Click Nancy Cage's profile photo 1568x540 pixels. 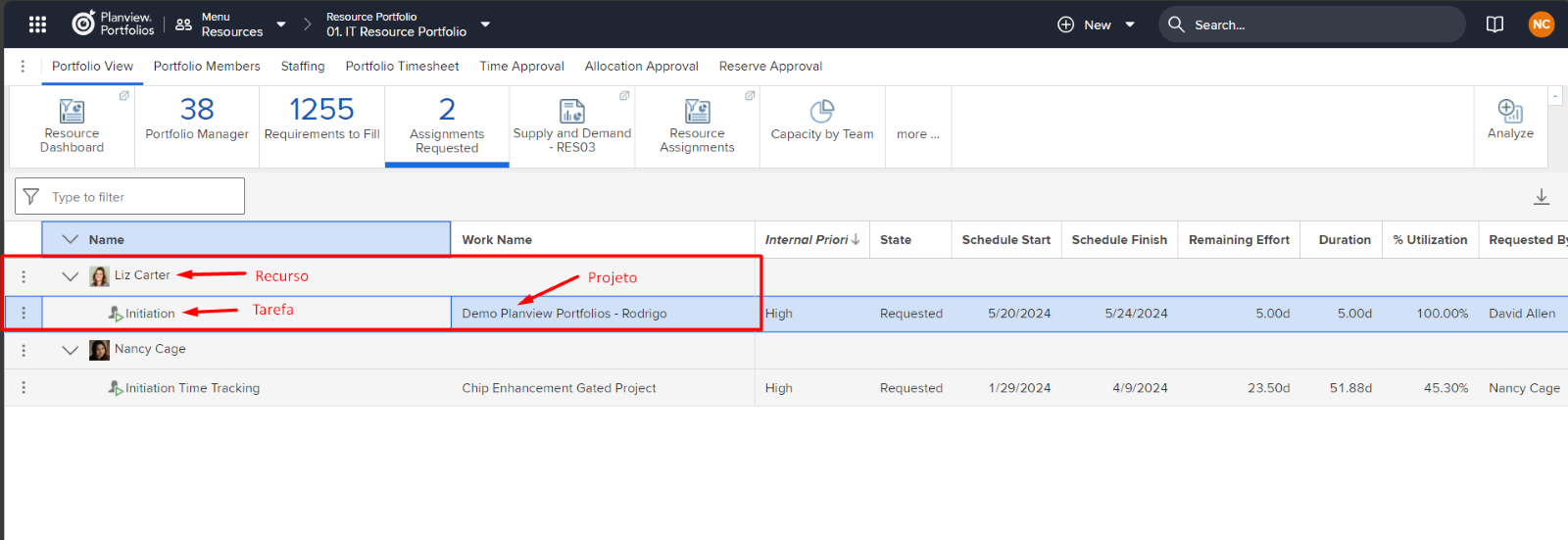coord(99,350)
